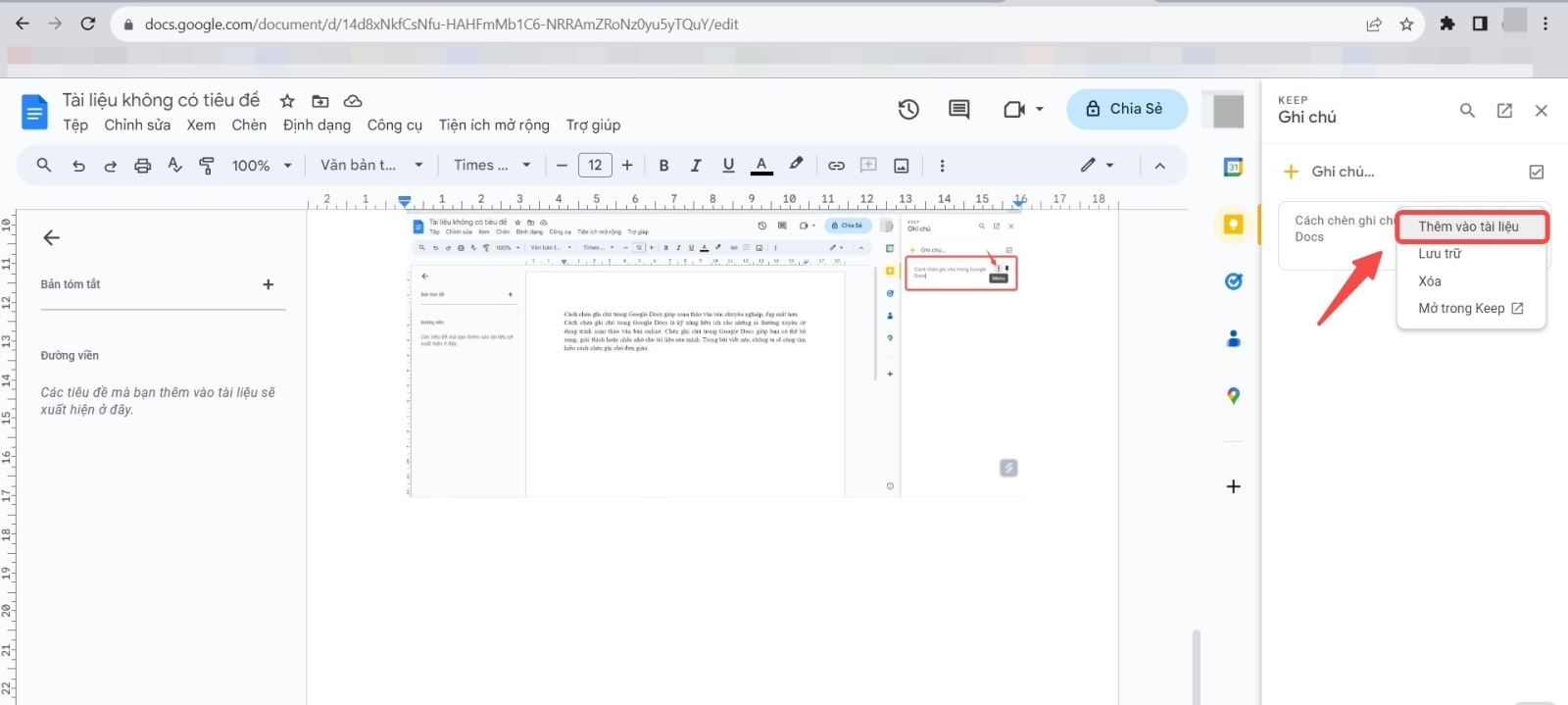Open the editing mode pencil dropdown
Viewport: 1568px width, 705px height.
pos(1097,166)
